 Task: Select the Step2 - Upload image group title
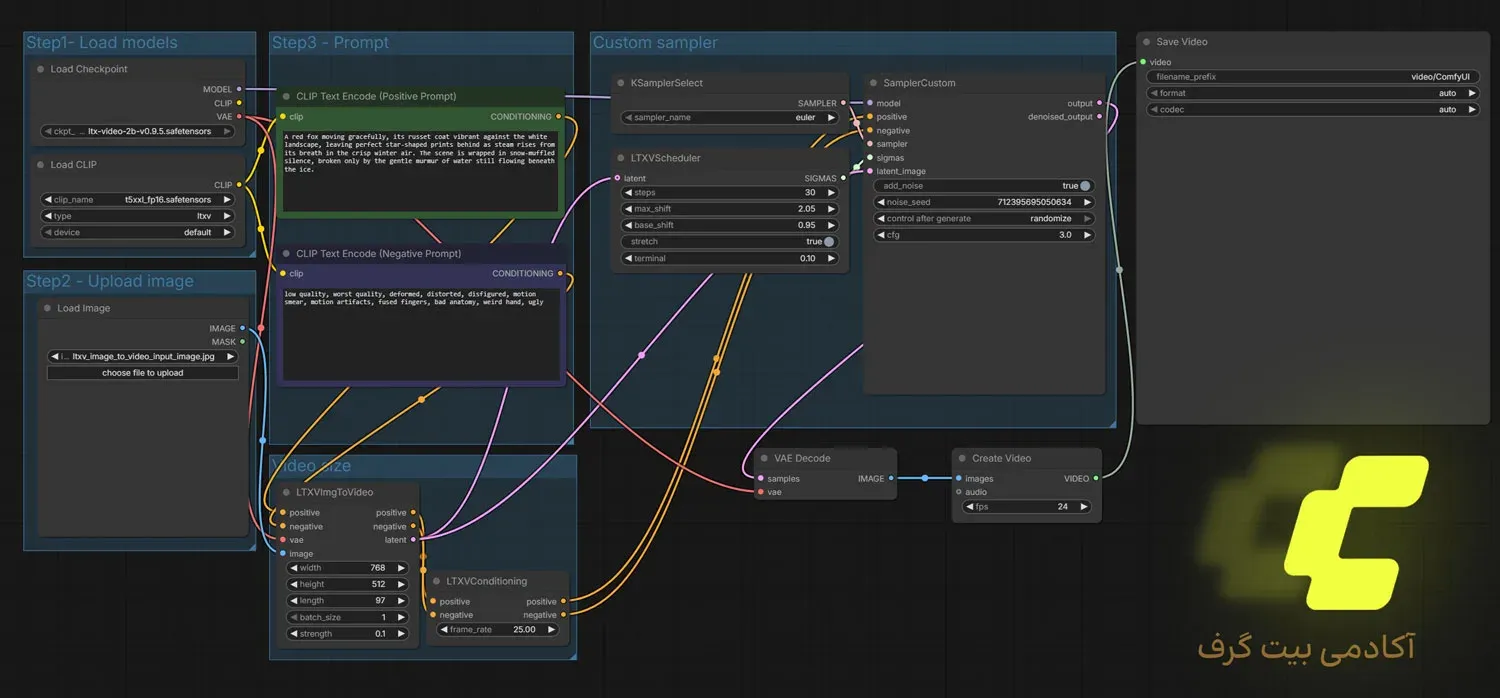pyautogui.click(x=110, y=282)
